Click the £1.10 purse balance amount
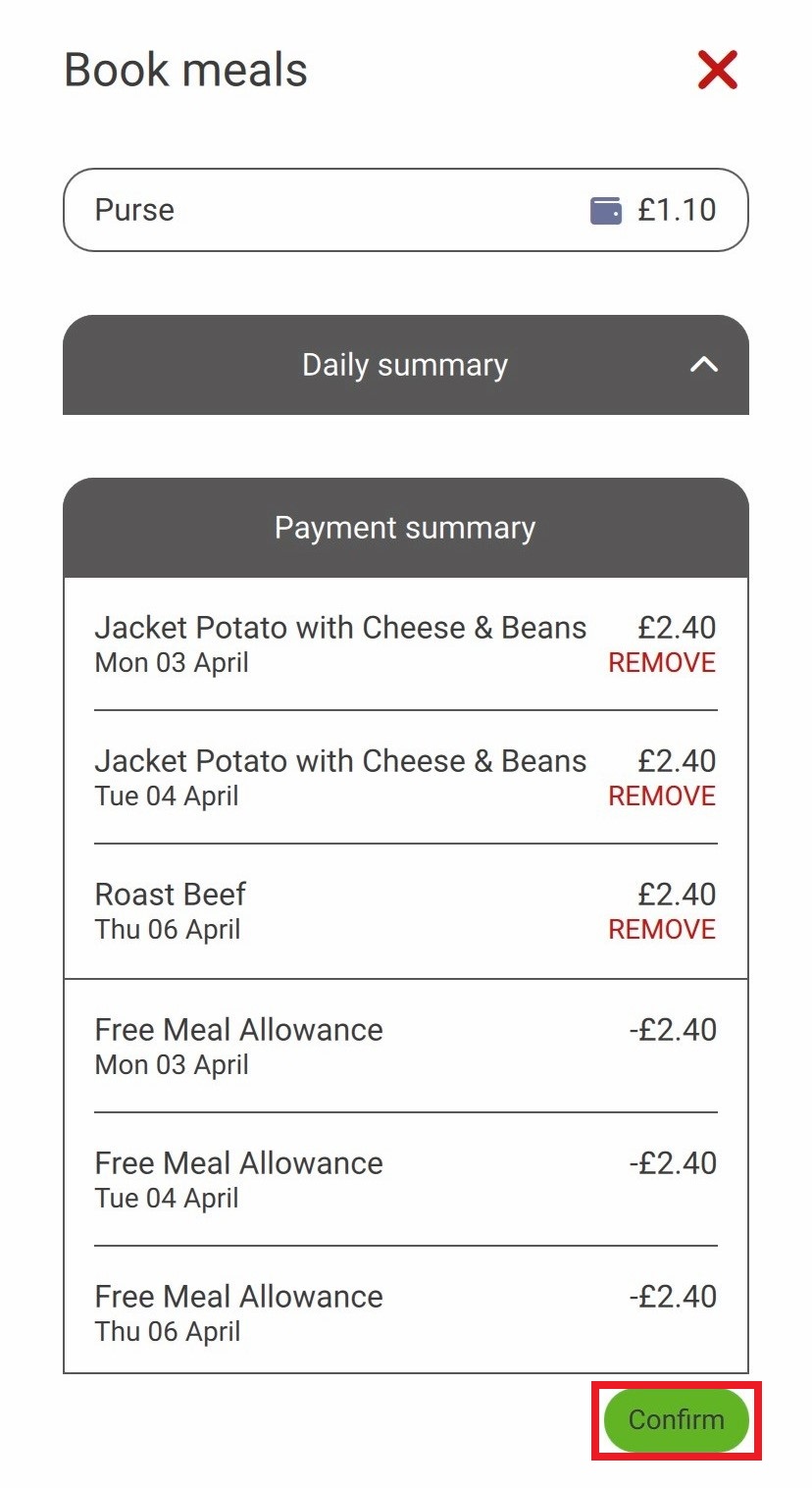Viewport: 812px width, 1488px height. 677,210
